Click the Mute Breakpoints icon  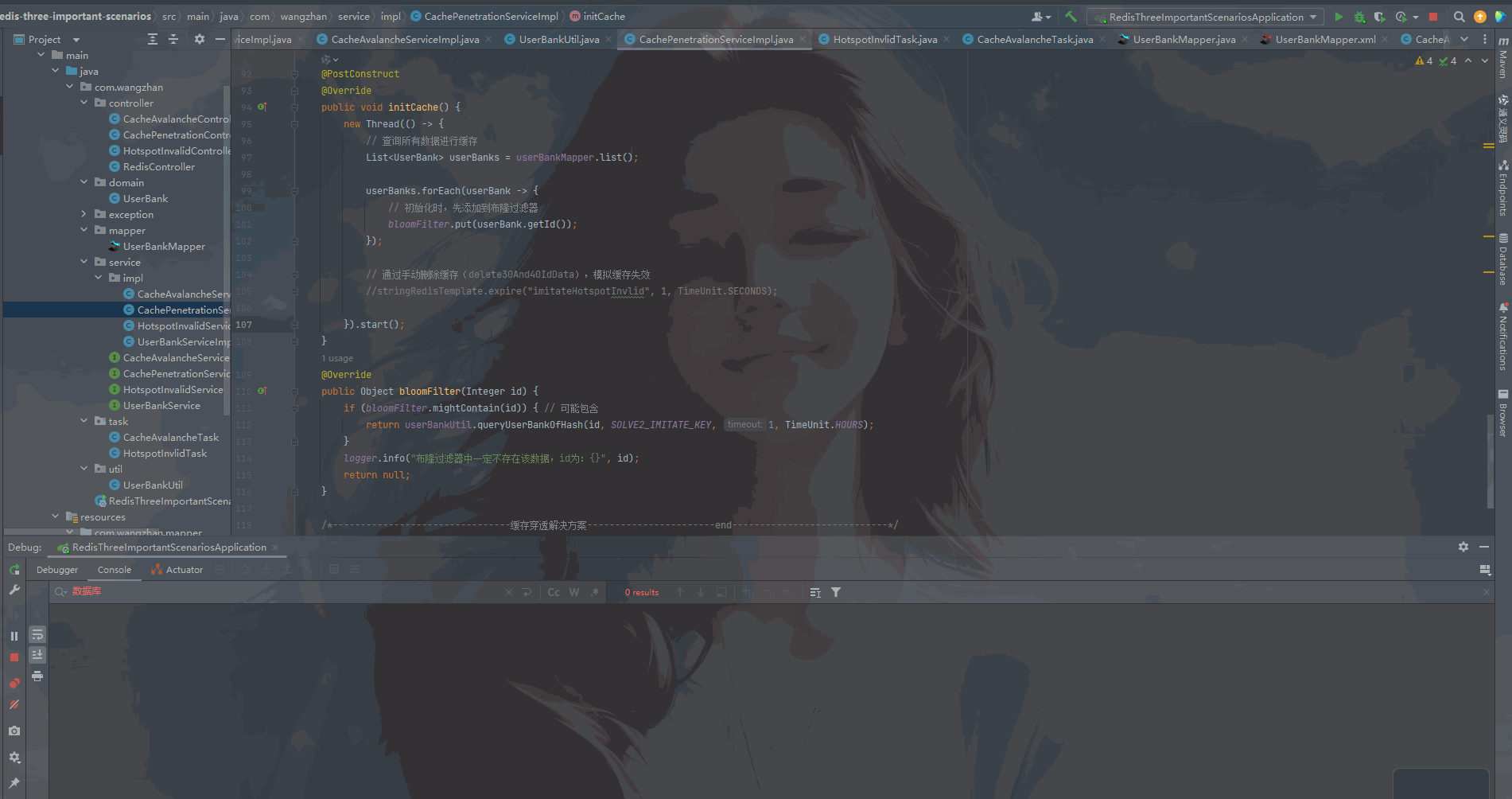[14, 704]
